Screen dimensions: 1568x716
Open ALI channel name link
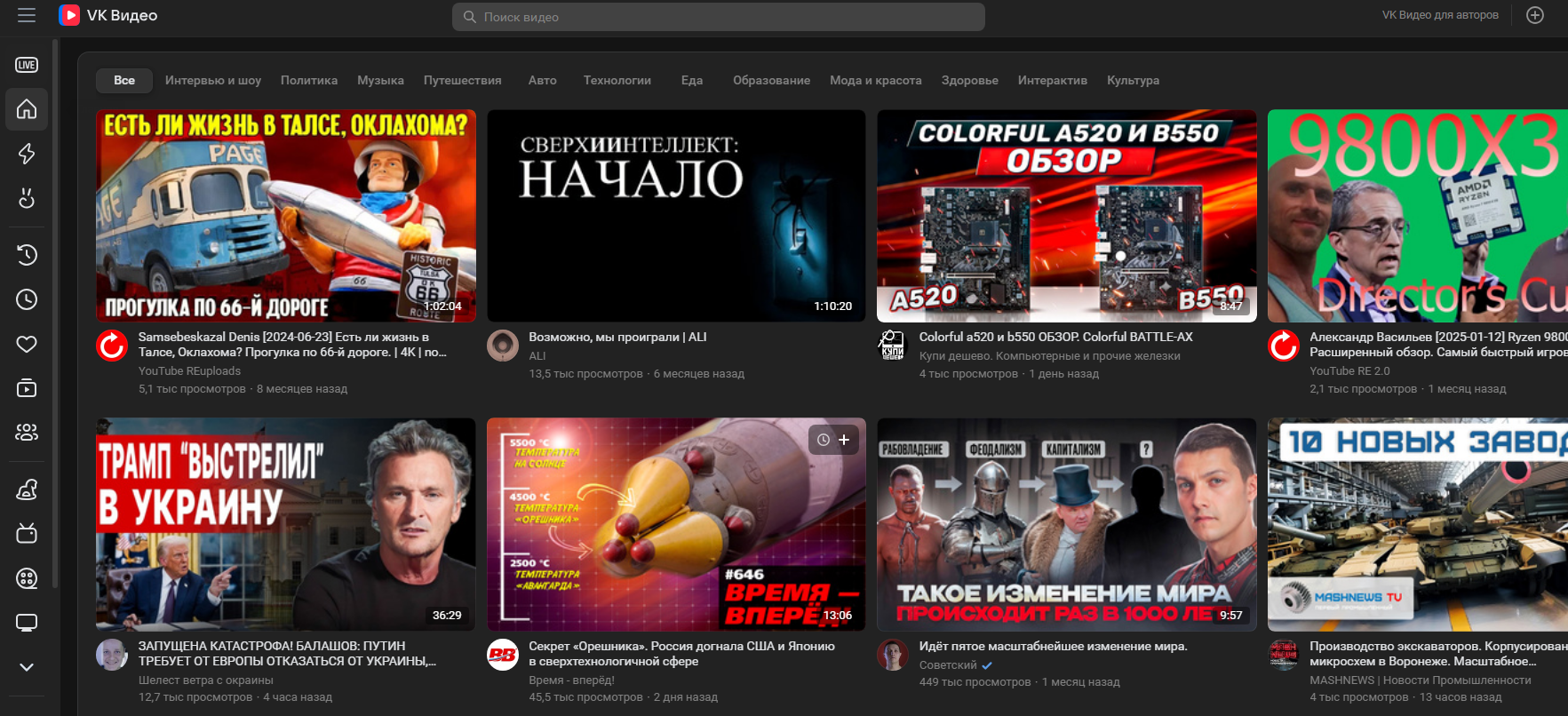coord(537,355)
